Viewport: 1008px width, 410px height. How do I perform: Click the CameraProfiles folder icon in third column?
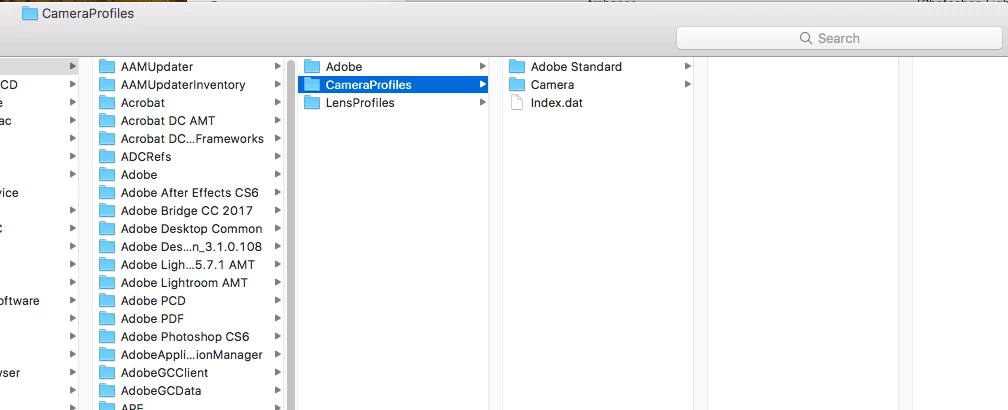pyautogui.click(x=312, y=84)
